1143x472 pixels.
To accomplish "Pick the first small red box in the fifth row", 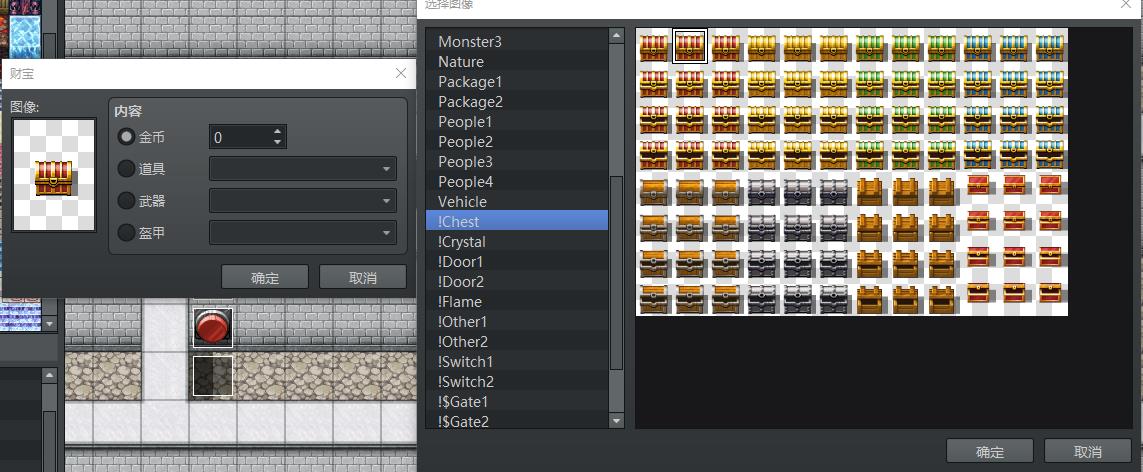I will (x=978, y=185).
